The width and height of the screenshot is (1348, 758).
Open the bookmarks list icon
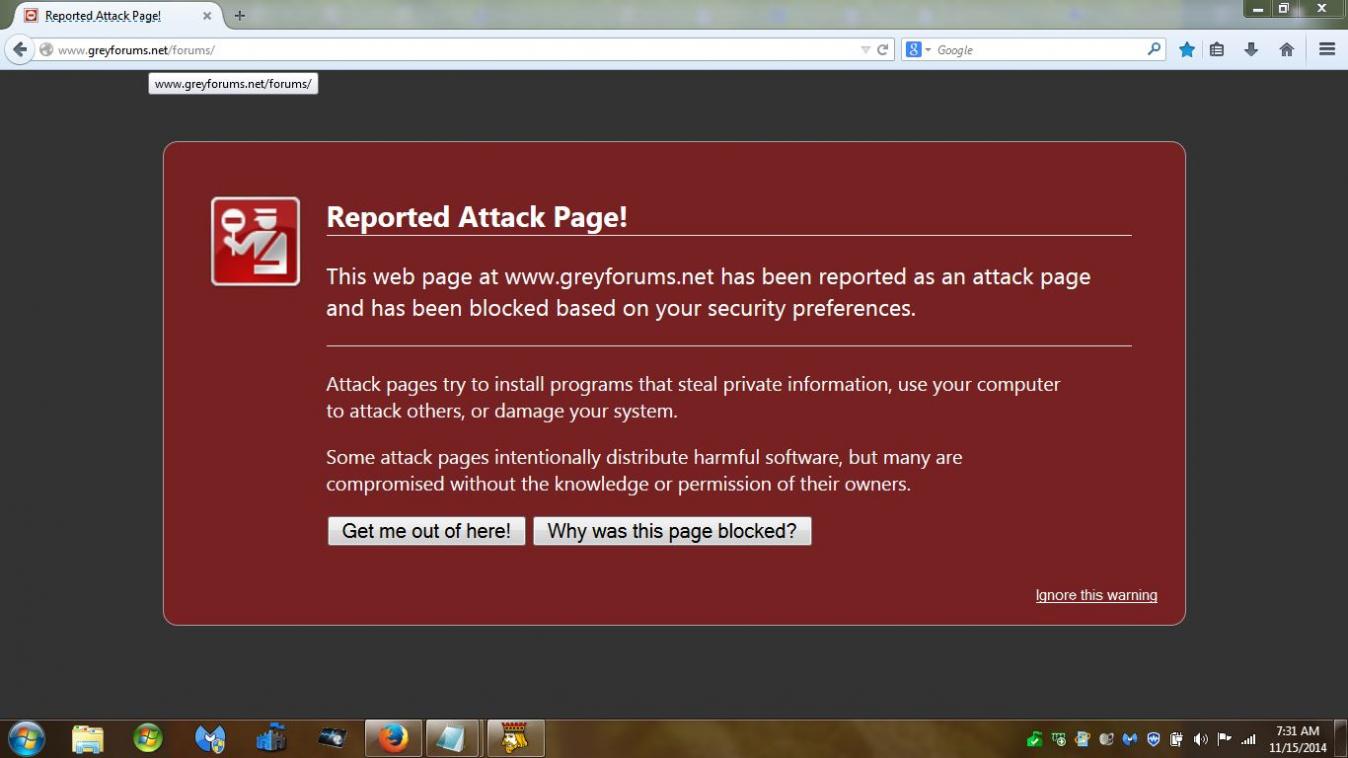[1217, 49]
